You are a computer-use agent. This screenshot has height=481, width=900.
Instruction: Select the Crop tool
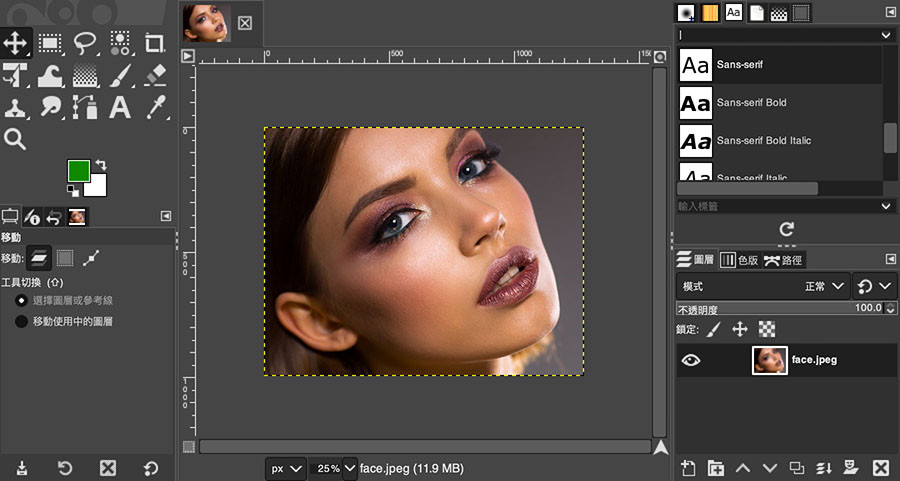[154, 43]
